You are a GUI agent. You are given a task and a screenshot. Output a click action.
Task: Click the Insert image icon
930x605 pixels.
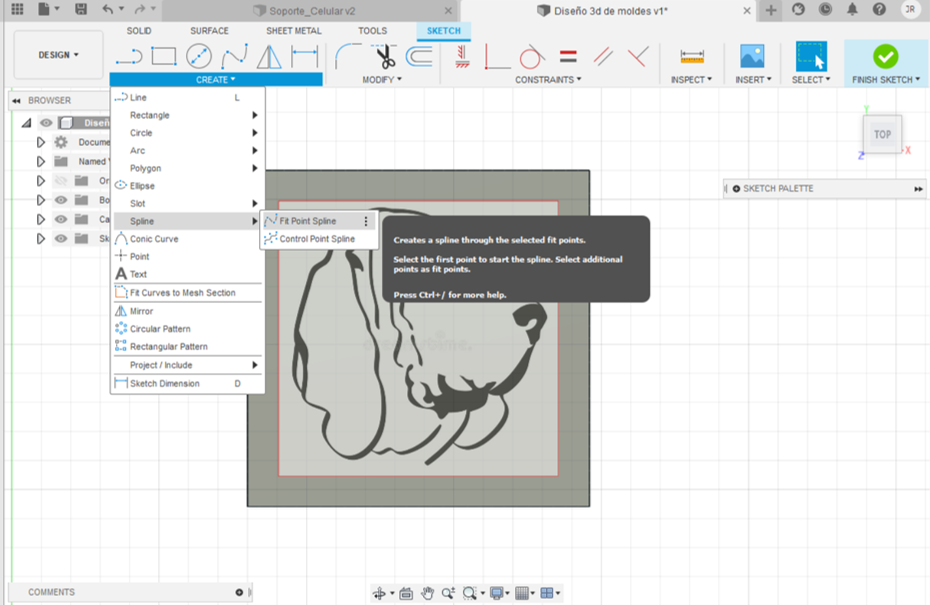751,56
